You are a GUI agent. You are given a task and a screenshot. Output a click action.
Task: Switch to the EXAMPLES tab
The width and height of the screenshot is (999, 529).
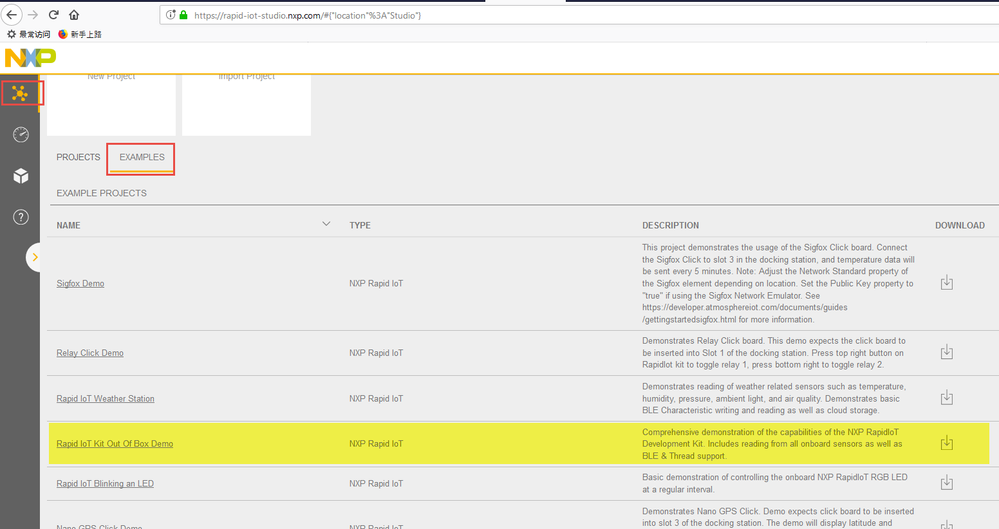pos(141,157)
